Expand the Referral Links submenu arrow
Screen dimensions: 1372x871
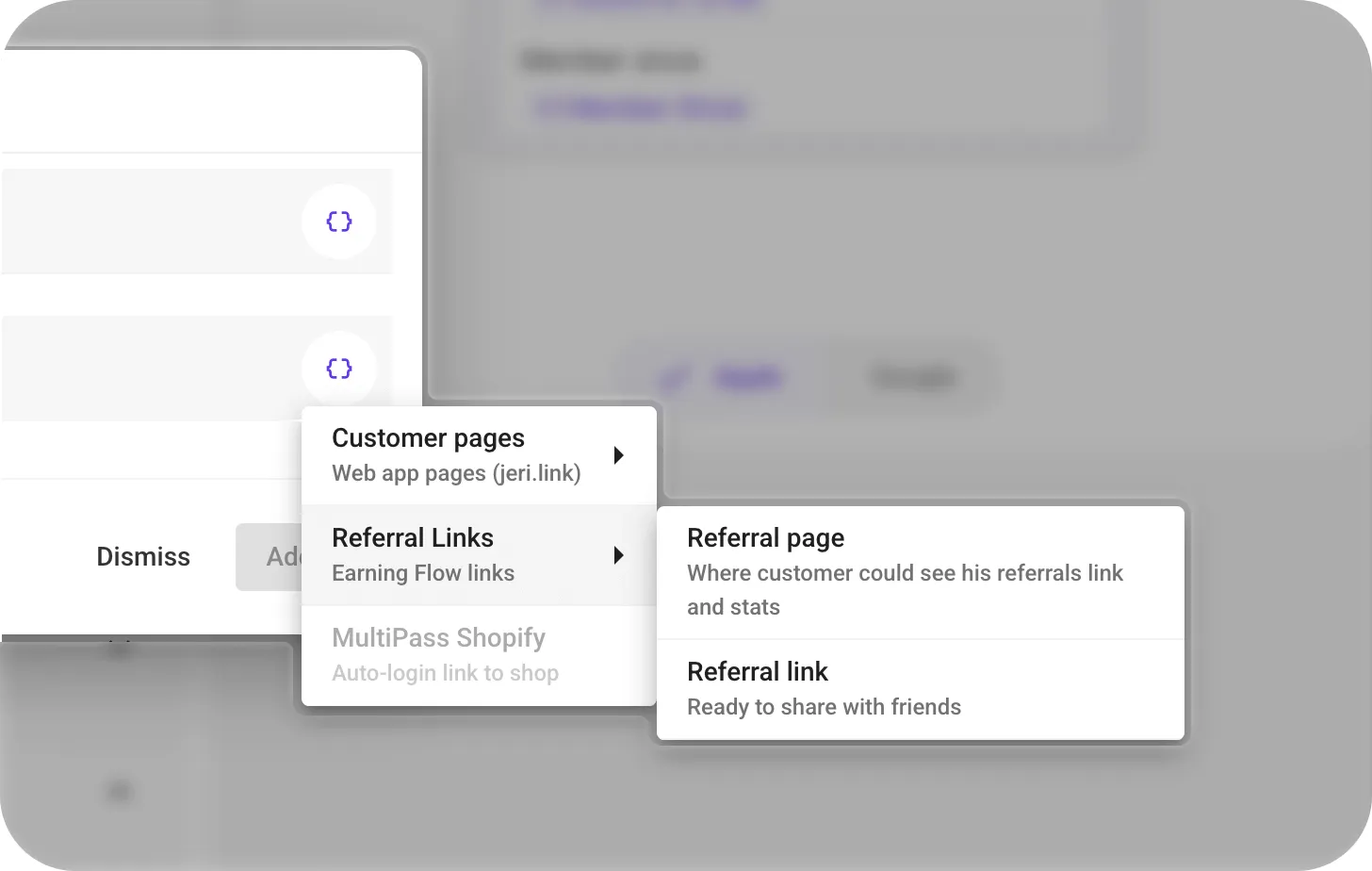point(619,555)
